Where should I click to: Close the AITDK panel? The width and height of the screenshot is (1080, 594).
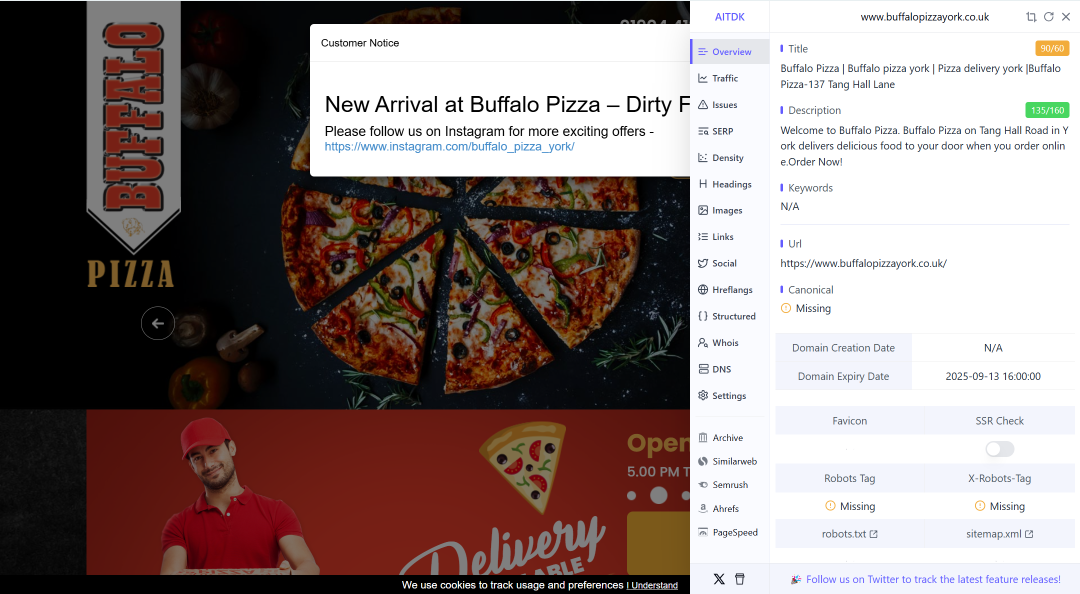click(1066, 17)
